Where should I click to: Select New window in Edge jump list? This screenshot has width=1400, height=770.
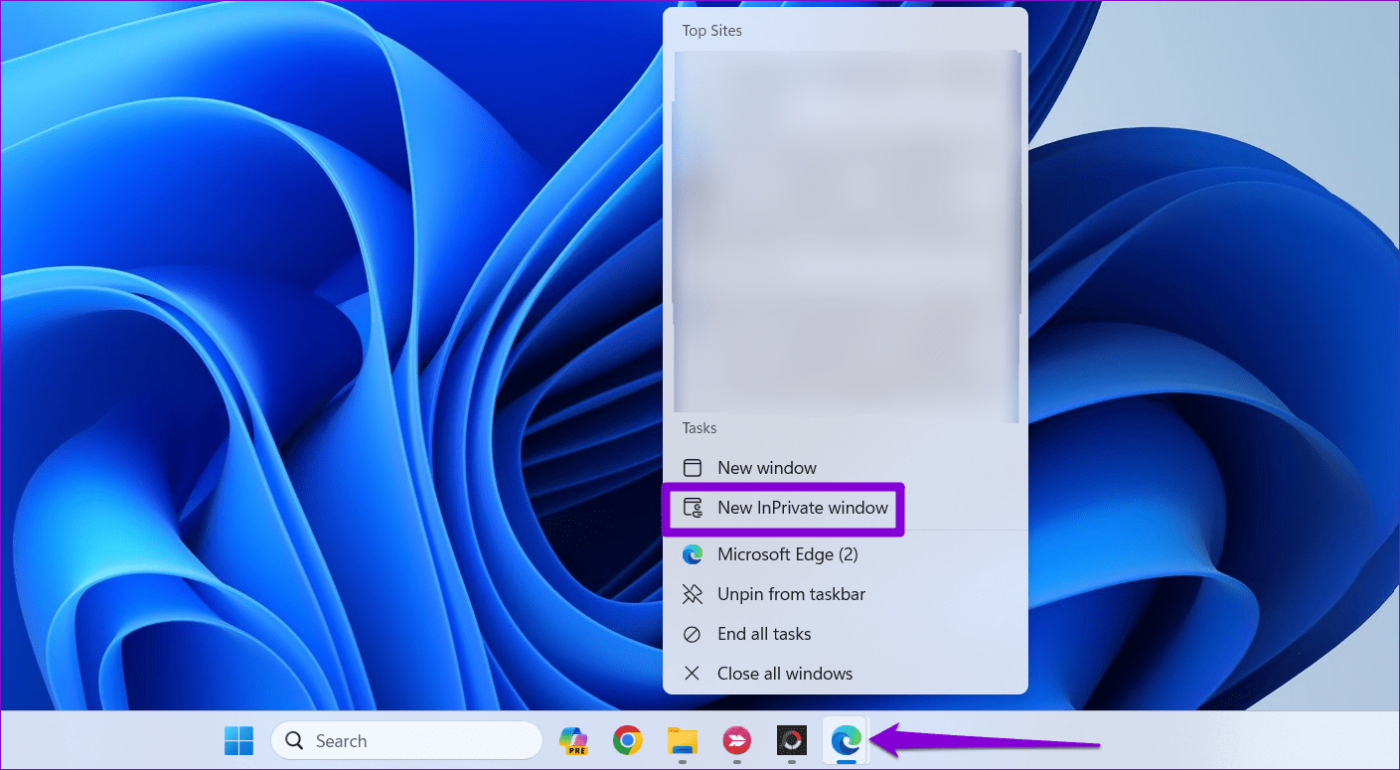[845, 468]
